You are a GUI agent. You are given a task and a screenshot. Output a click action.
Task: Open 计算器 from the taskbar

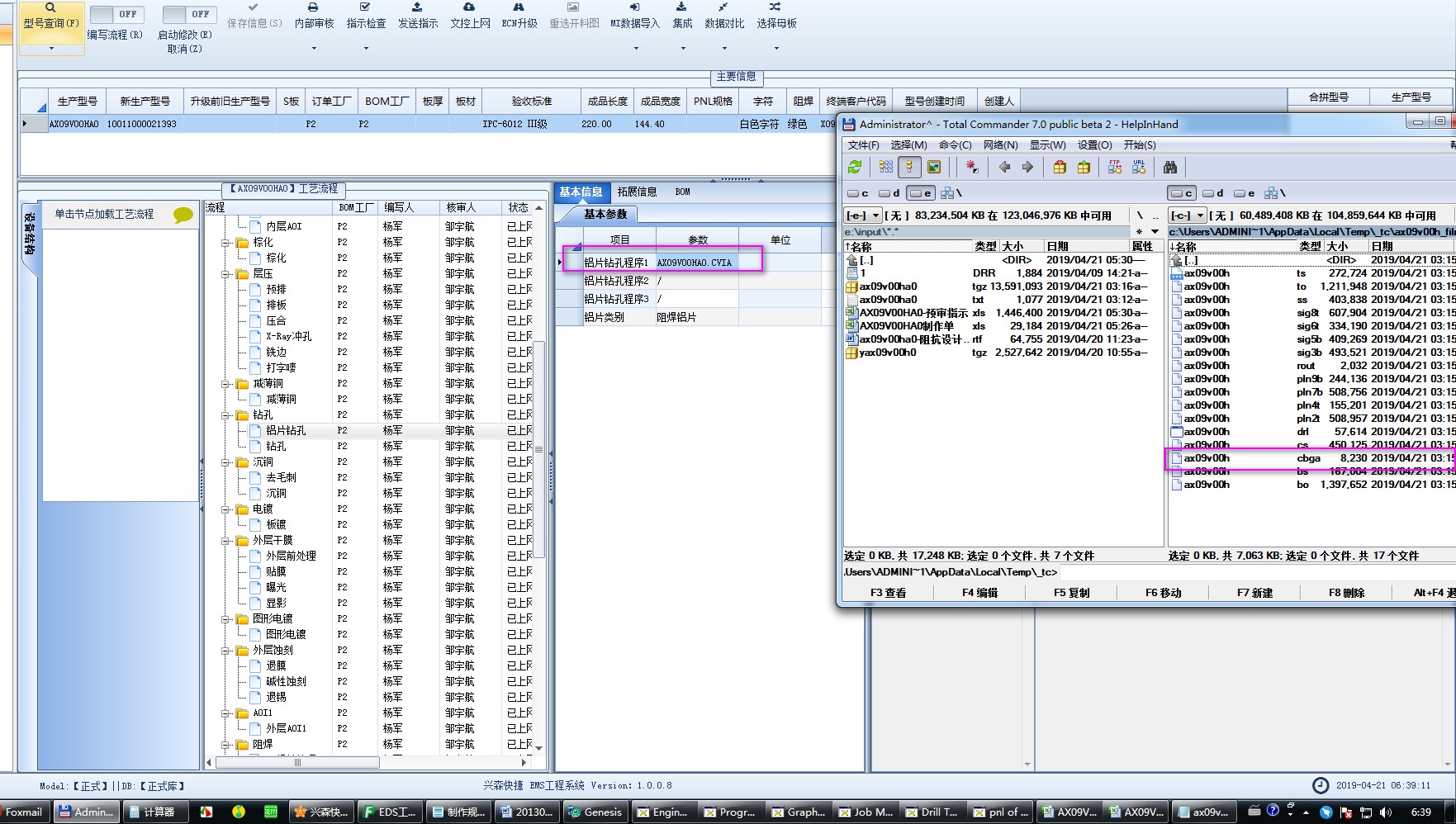154,812
